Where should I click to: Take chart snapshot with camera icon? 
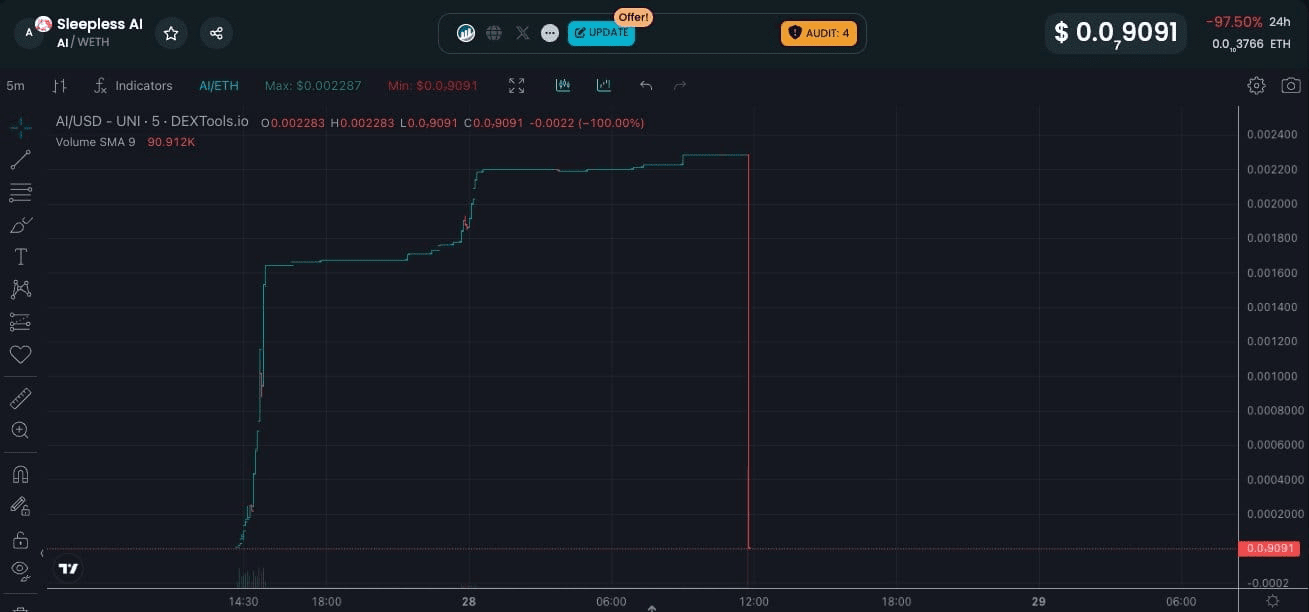(x=1290, y=85)
